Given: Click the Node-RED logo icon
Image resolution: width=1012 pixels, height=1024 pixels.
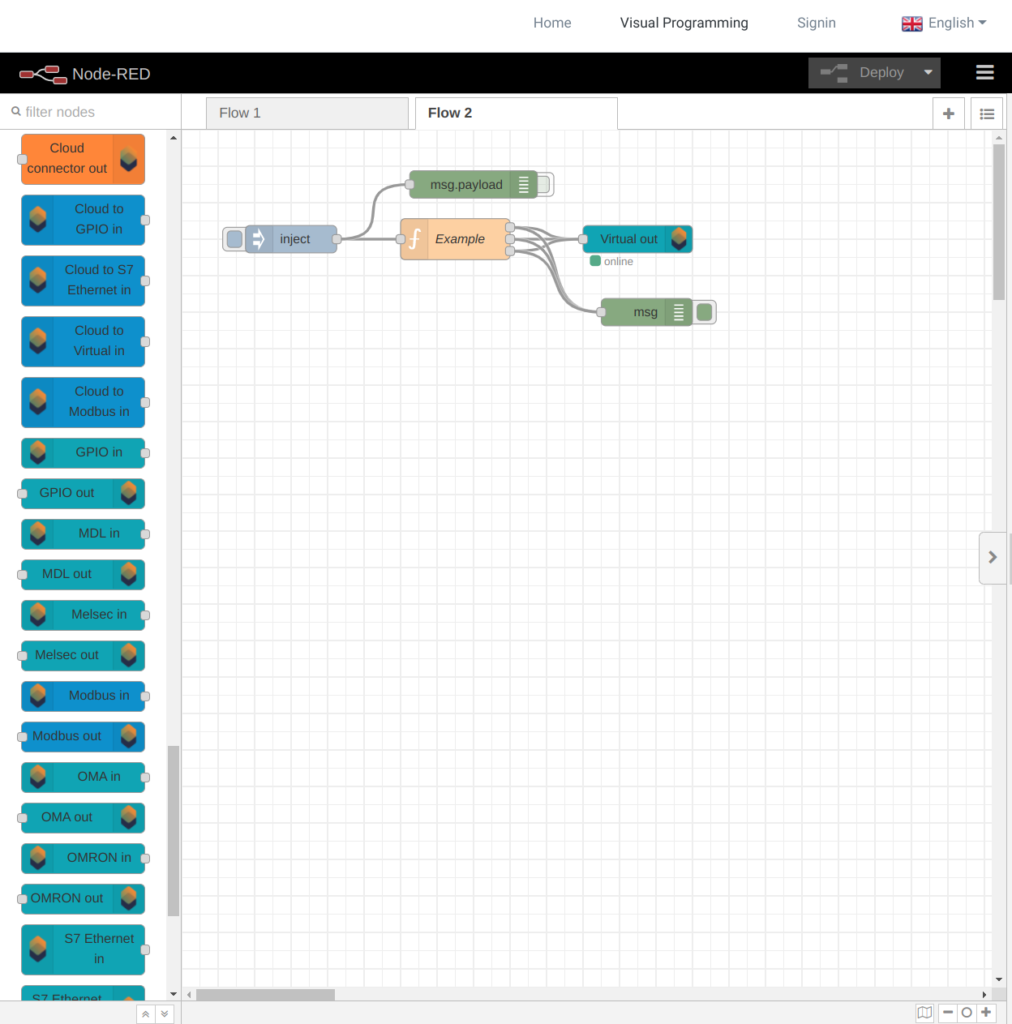Looking at the screenshot, I should pyautogui.click(x=43, y=74).
